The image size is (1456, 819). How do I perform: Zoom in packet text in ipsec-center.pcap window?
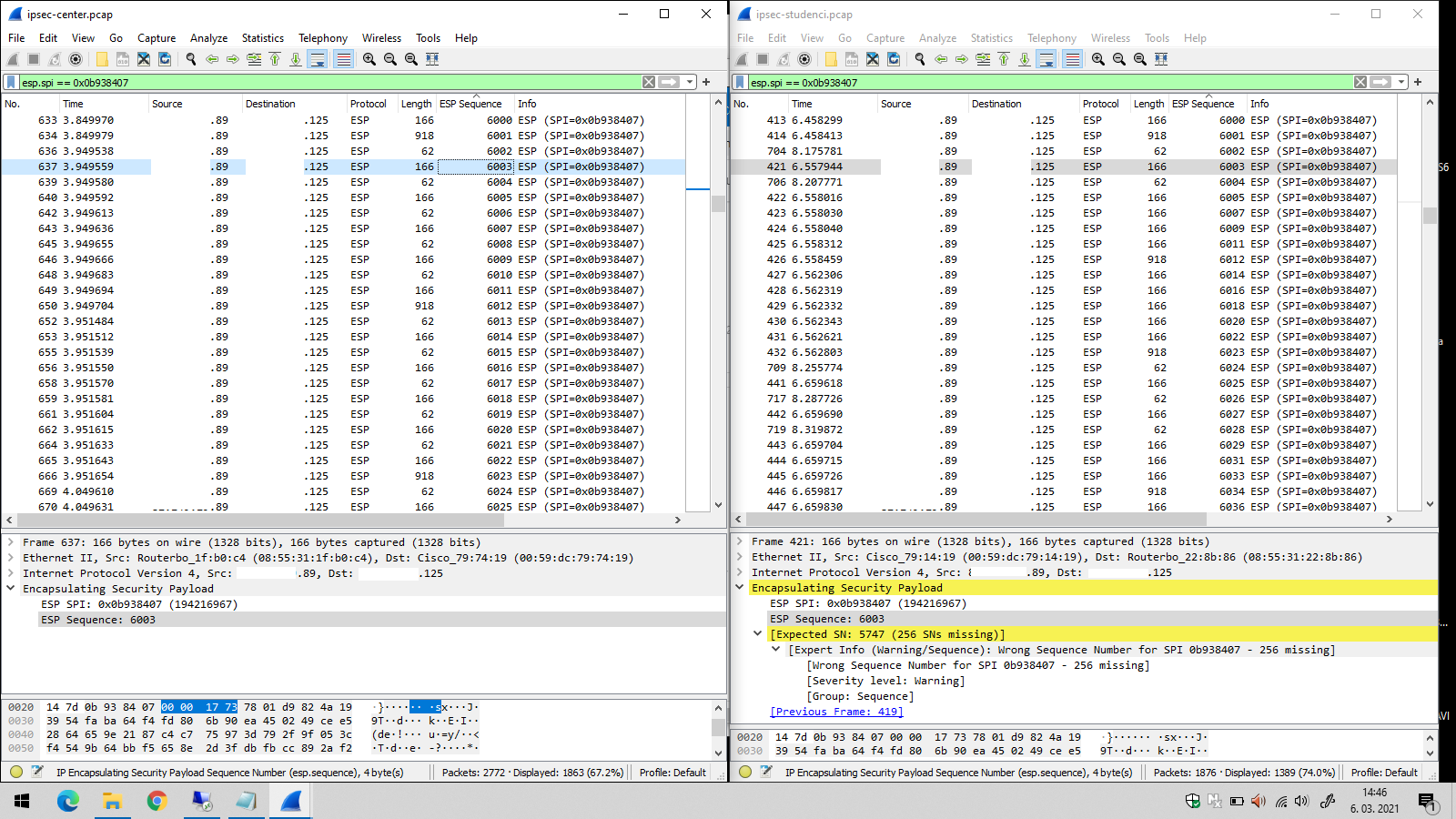369,59
